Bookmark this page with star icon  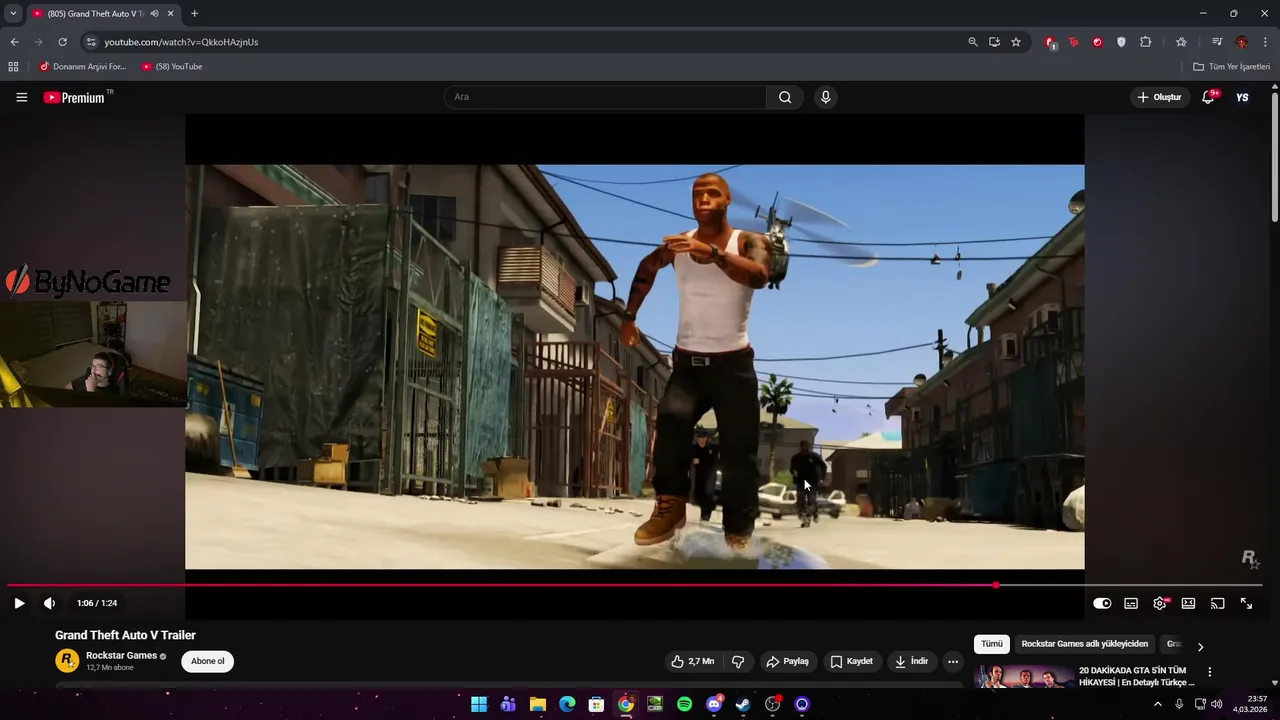pyautogui.click(x=1016, y=42)
